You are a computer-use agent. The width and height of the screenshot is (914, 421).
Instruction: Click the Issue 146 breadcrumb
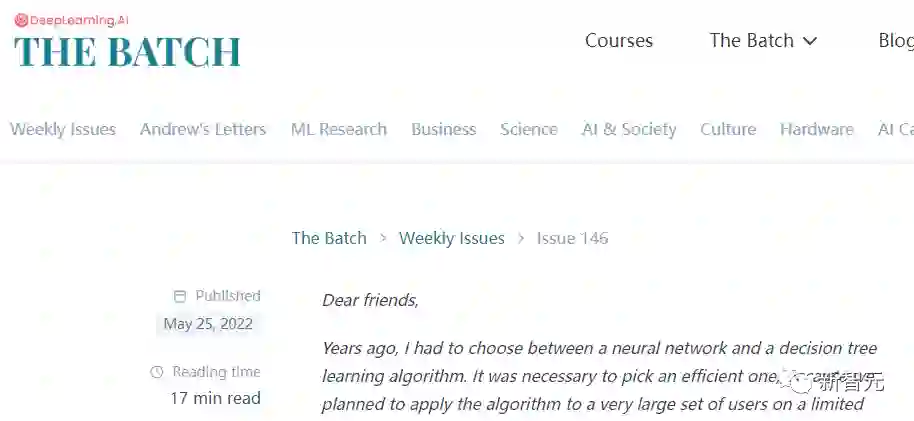point(572,238)
